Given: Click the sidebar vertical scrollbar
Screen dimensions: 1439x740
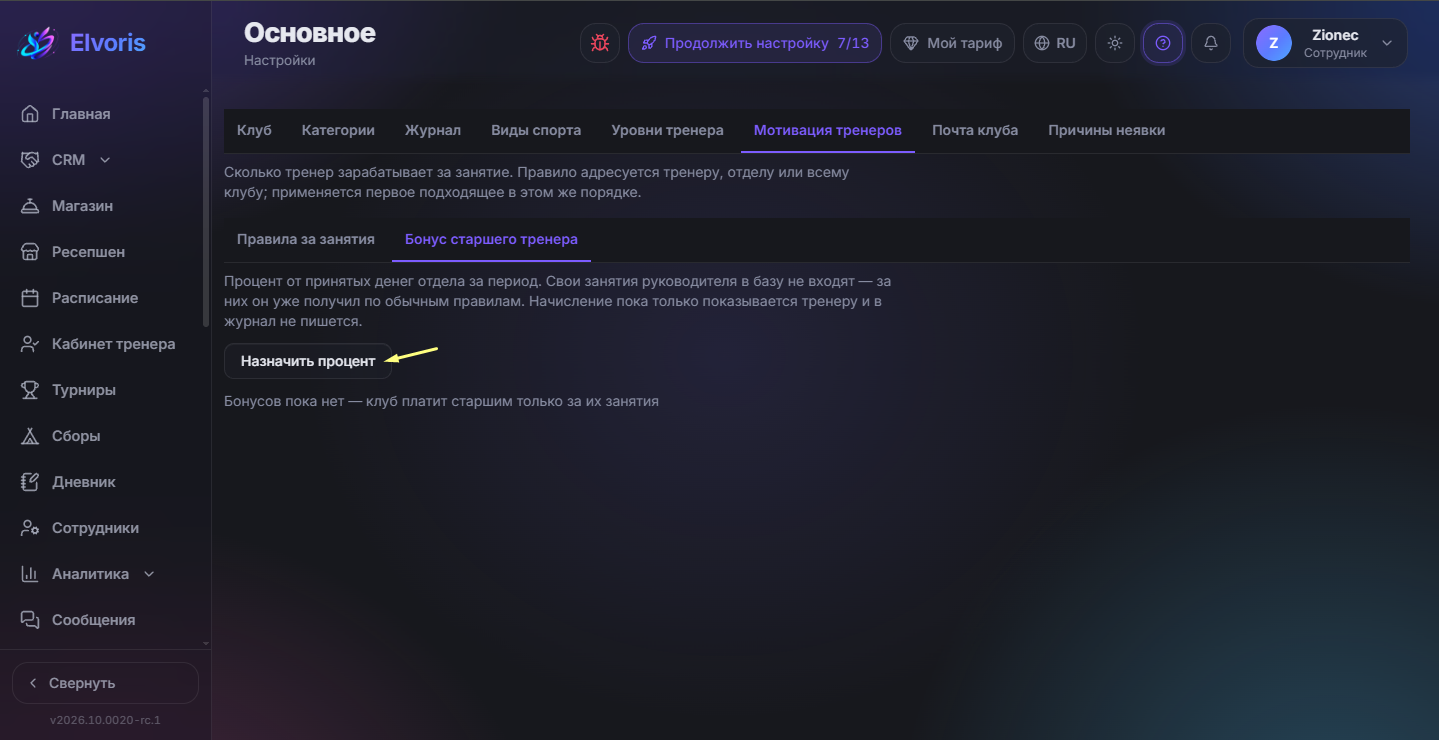Looking at the screenshot, I should tap(206, 211).
